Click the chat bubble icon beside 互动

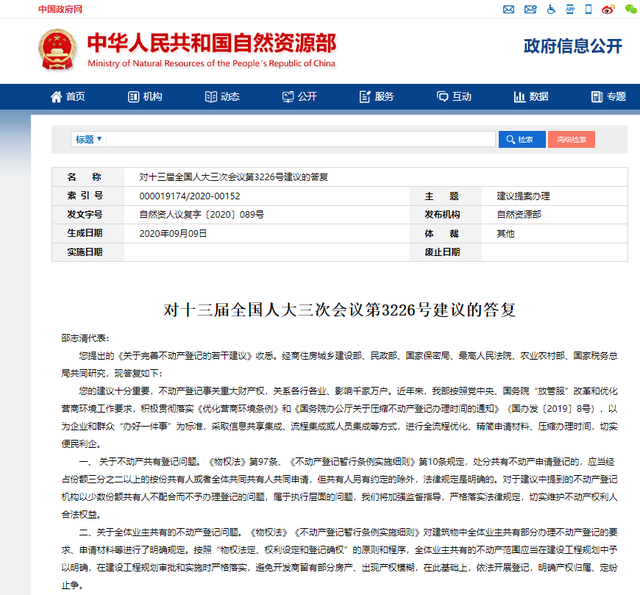[442, 97]
